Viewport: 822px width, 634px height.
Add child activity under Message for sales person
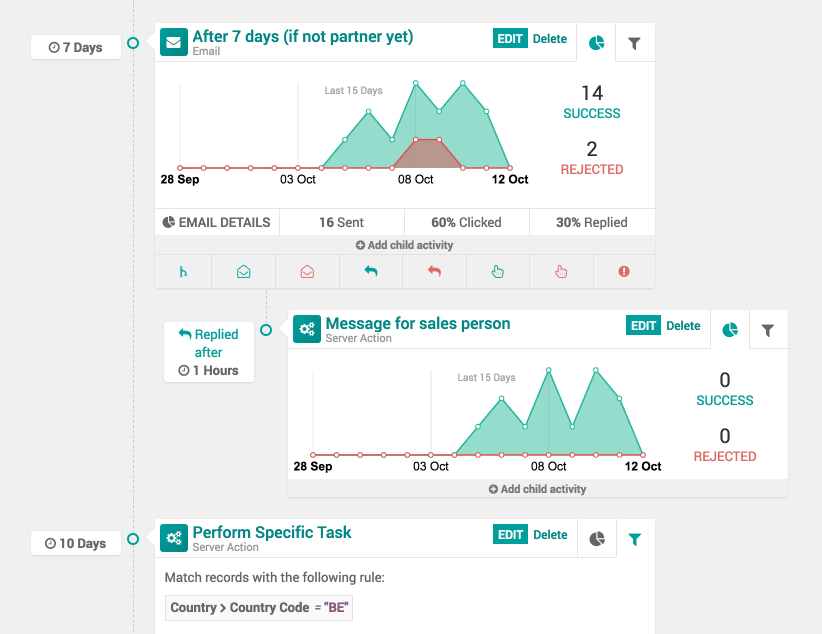537,489
